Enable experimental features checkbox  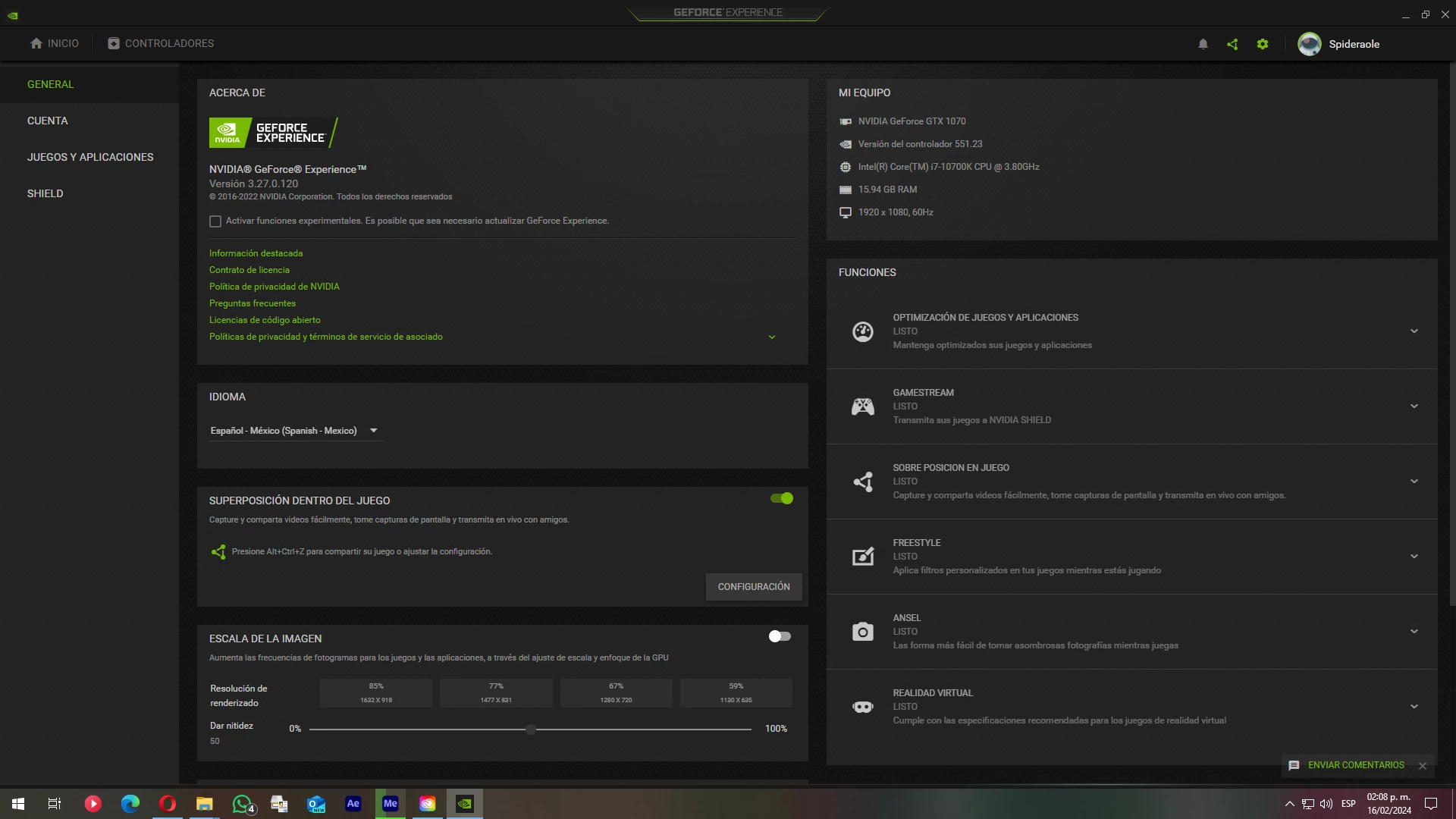(215, 221)
